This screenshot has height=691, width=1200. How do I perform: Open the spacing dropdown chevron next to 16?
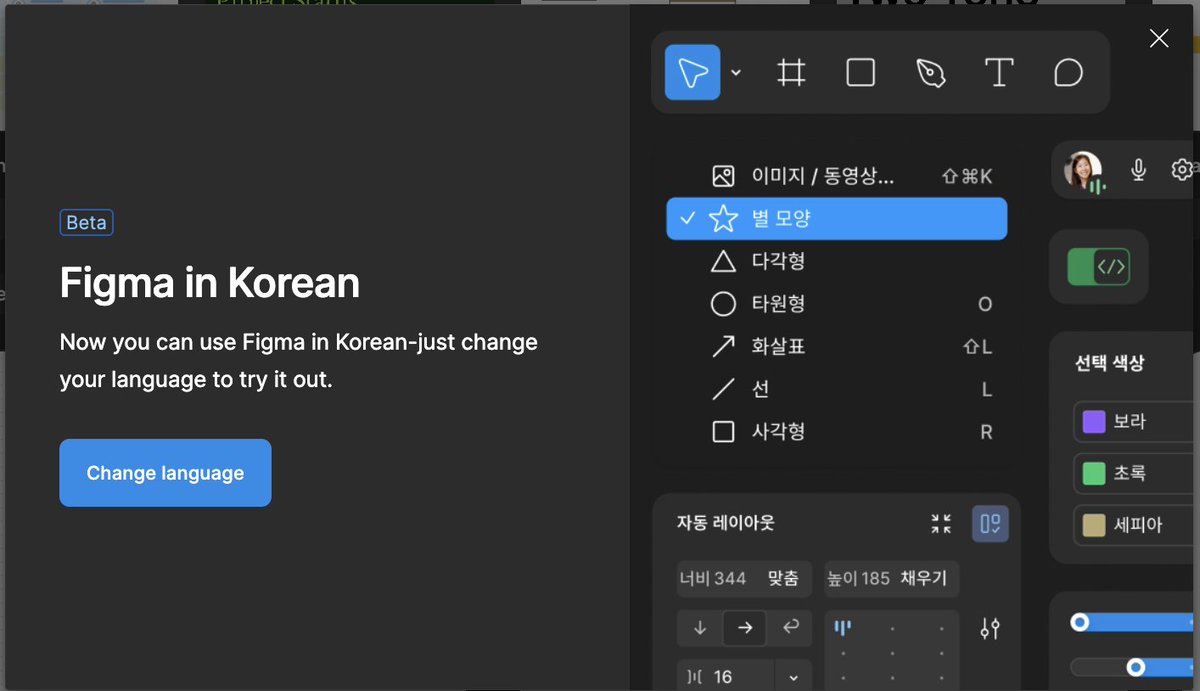[x=794, y=677]
